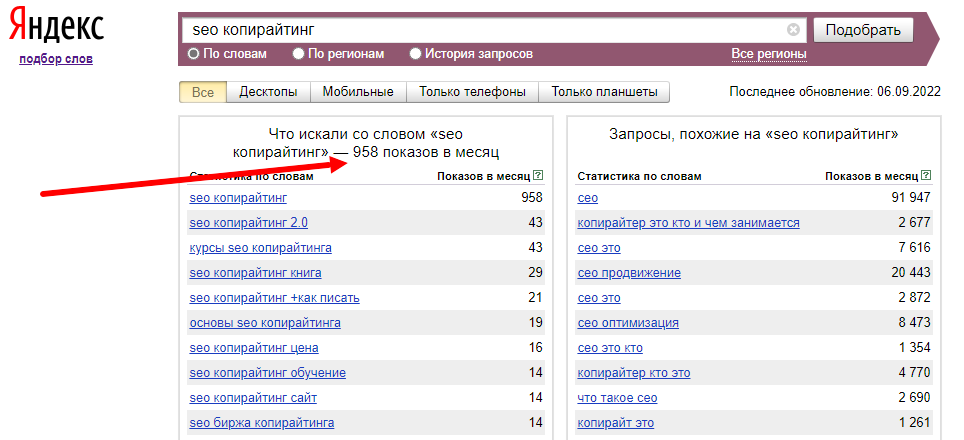This screenshot has width=964, height=440.
Task: Click the 8 473 impressions value
Action: [x=913, y=323]
